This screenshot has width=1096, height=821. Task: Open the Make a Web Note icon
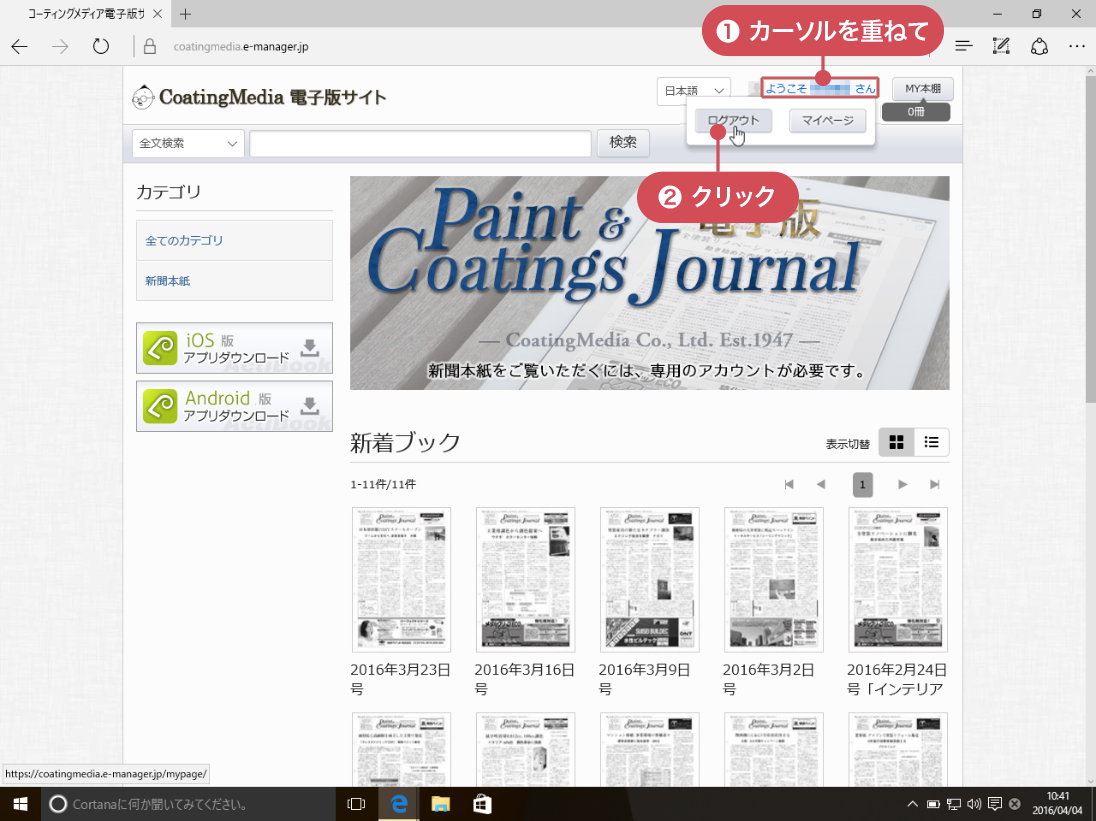[1001, 46]
